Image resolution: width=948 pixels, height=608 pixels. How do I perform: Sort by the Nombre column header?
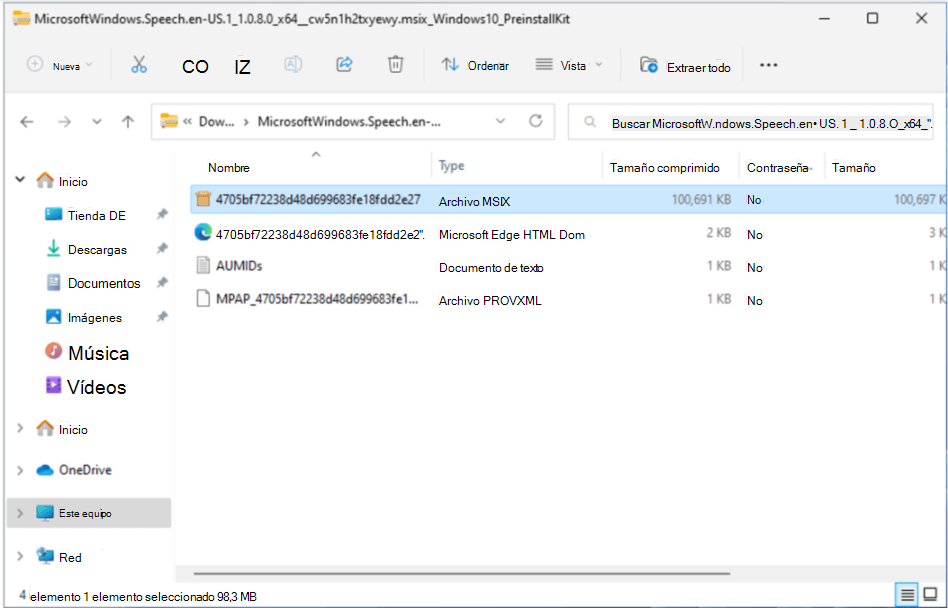[229, 168]
